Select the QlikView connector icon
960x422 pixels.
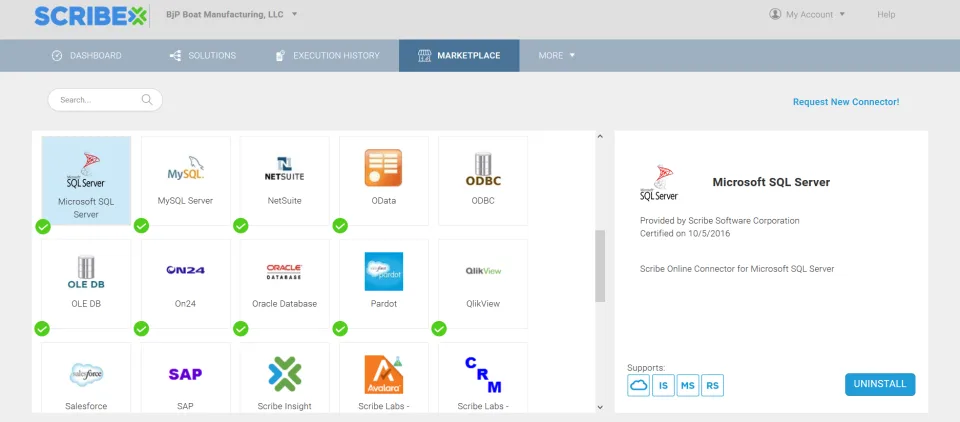coord(483,271)
